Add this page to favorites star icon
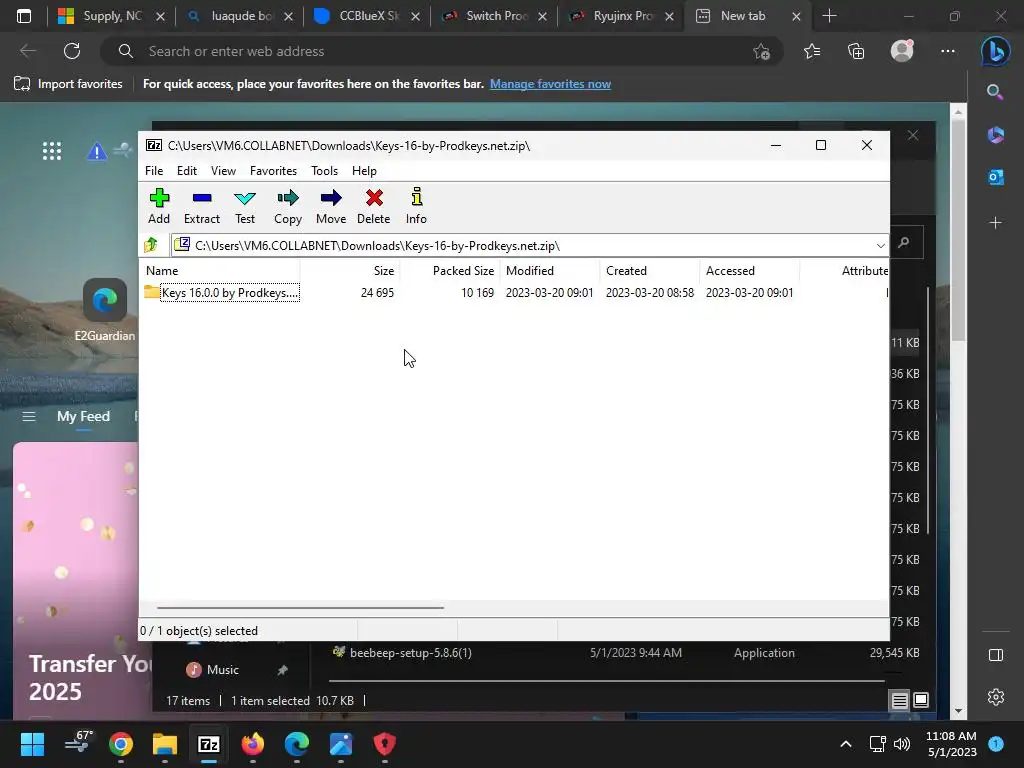The height and width of the screenshot is (768, 1024). pyautogui.click(x=761, y=51)
